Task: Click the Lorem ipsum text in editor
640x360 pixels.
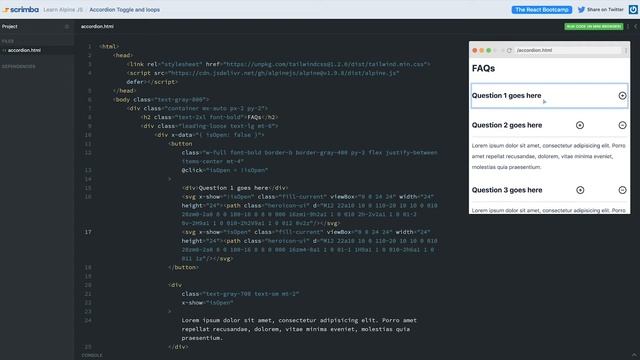Action: click(299, 329)
